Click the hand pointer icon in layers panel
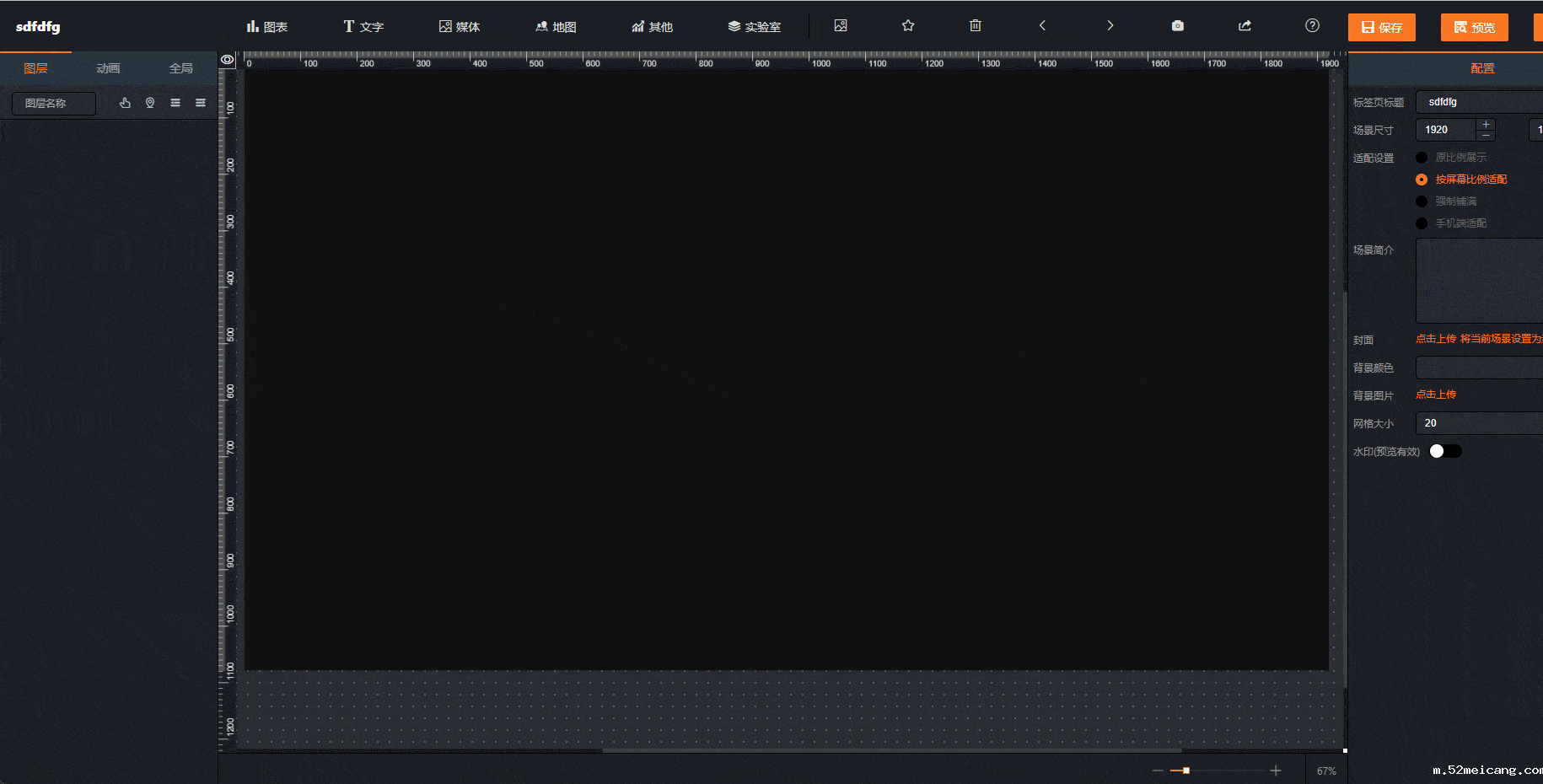 (x=125, y=103)
